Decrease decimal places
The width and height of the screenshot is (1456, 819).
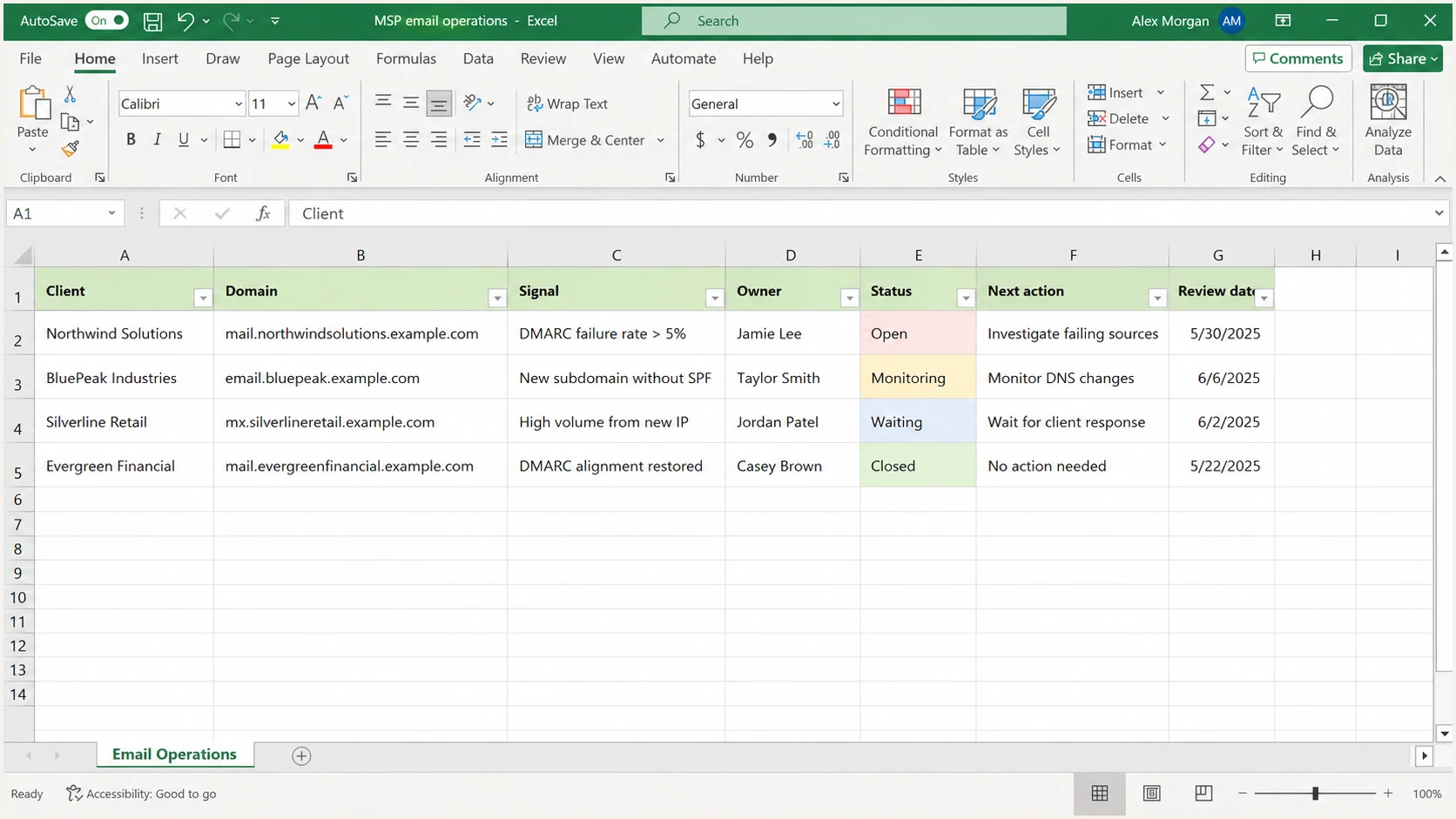coord(832,140)
